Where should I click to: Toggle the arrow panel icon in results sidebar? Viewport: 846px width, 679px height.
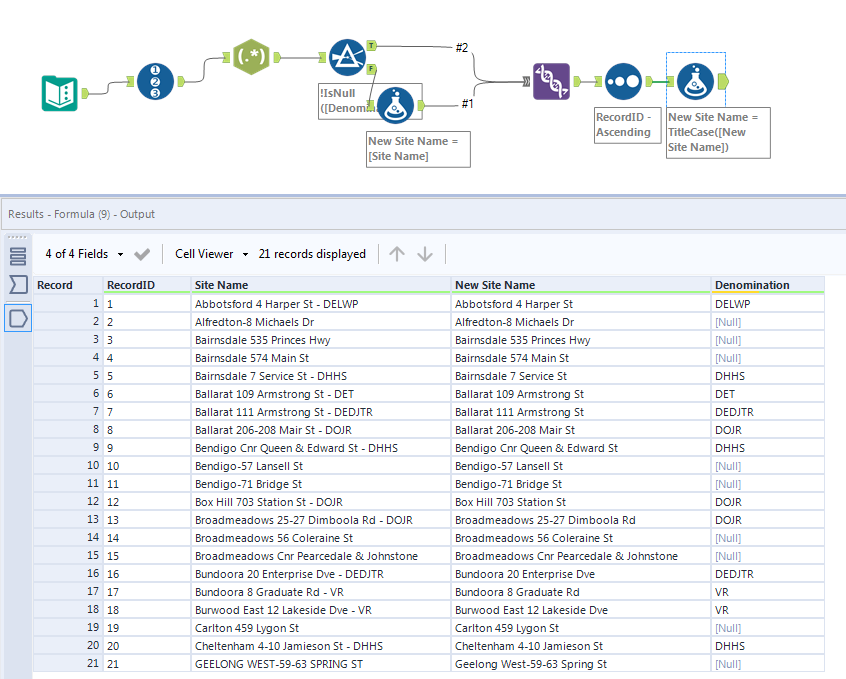pos(16,287)
